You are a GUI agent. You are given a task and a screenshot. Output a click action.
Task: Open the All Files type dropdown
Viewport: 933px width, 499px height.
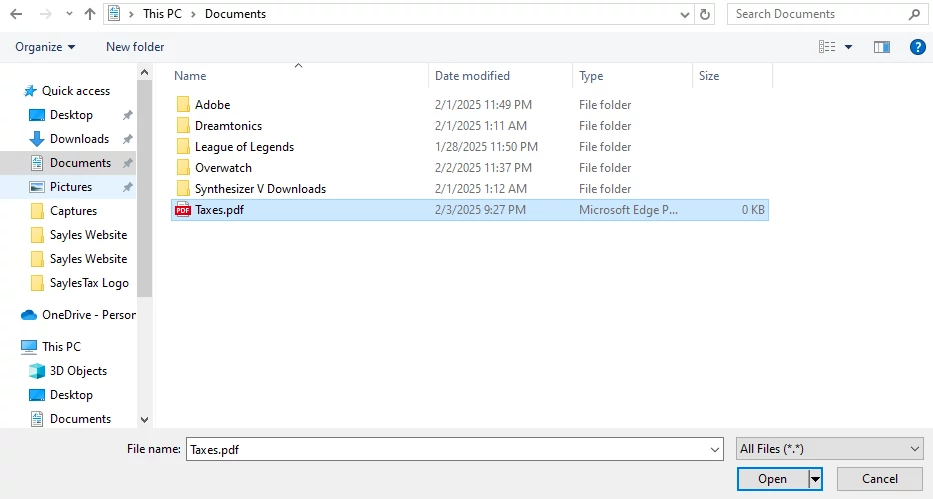(x=828, y=449)
